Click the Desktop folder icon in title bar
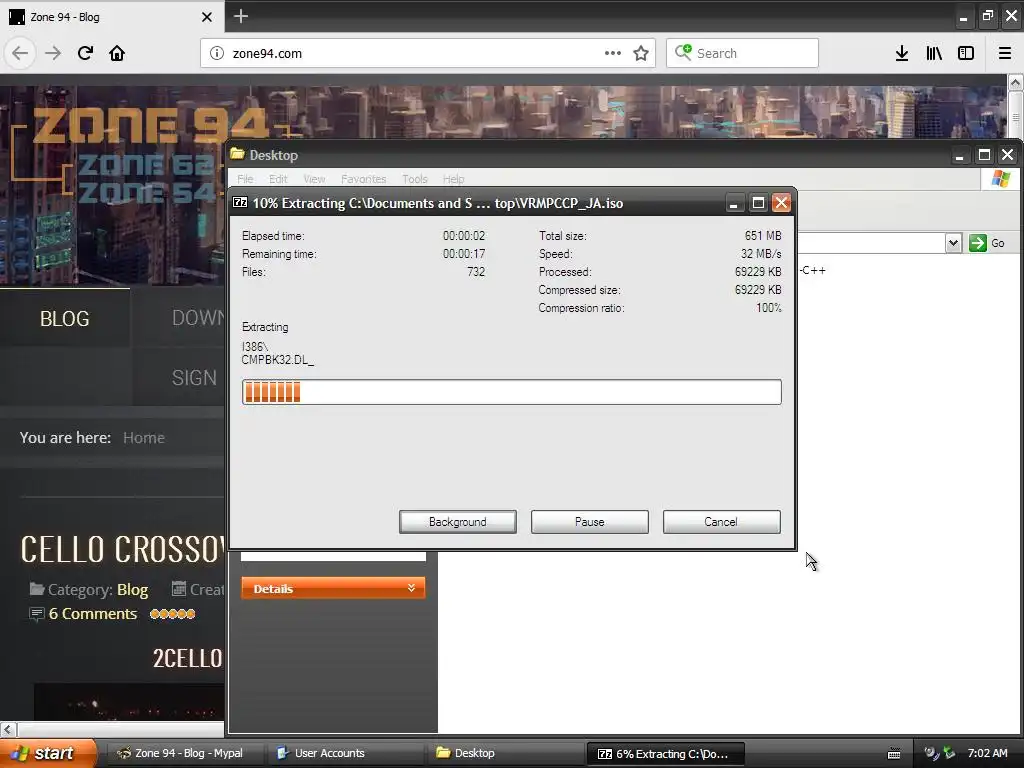This screenshot has height=768, width=1024. 237,154
